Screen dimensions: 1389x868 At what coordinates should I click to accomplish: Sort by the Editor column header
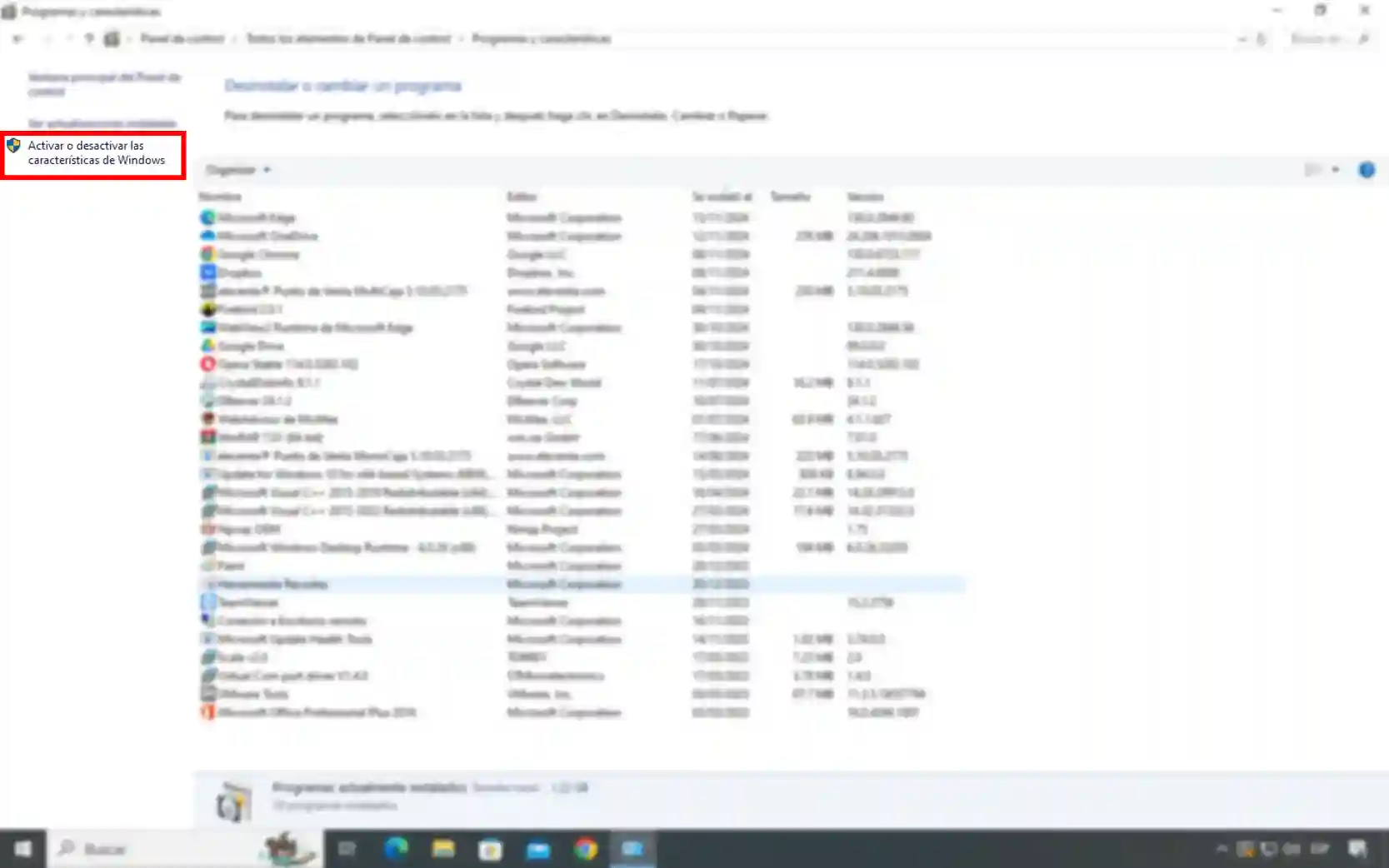point(522,197)
